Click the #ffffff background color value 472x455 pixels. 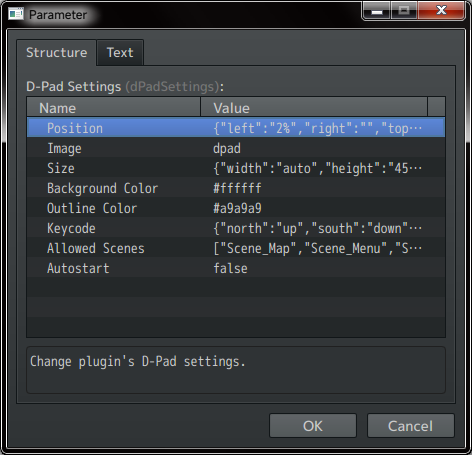tap(237, 188)
